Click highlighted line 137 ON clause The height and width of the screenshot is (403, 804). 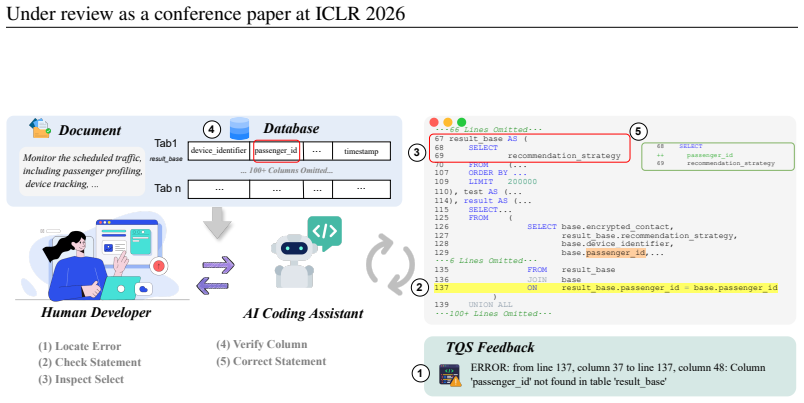tap(606, 288)
